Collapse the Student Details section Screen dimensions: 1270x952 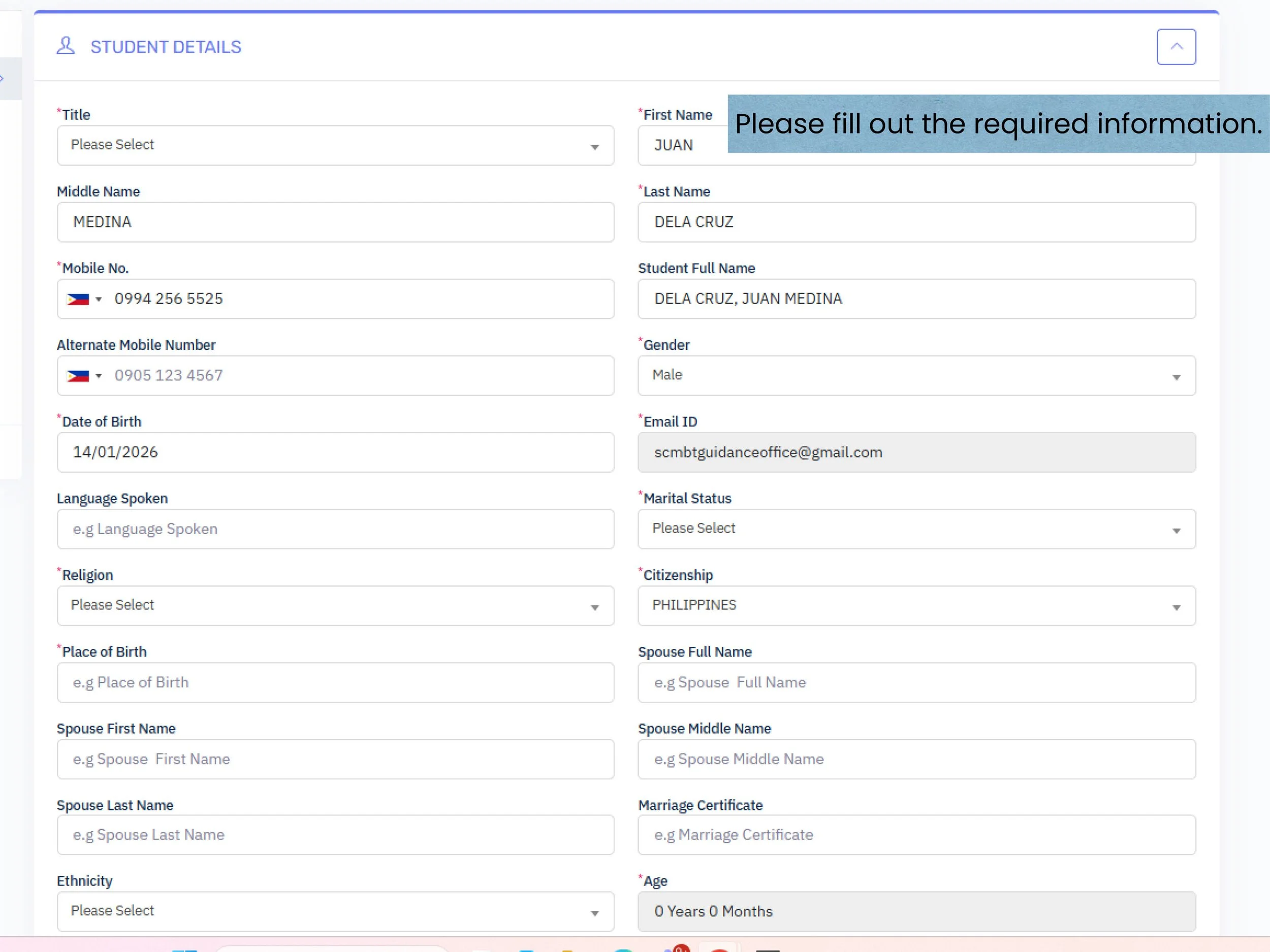(1176, 47)
